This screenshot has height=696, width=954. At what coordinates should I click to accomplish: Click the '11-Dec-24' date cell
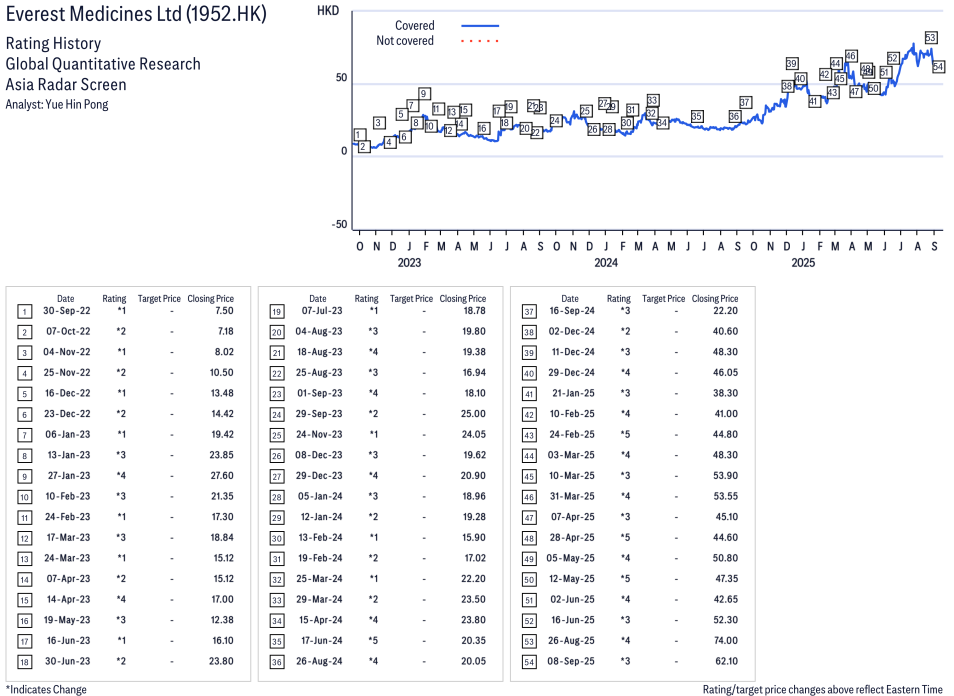(573, 352)
